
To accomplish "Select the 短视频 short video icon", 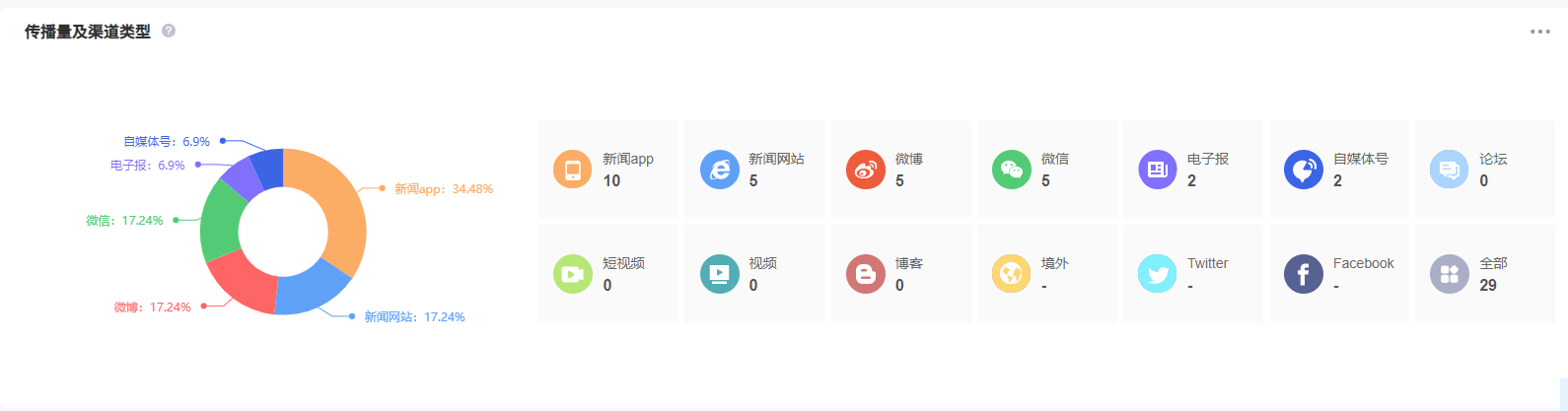I will 572,274.
